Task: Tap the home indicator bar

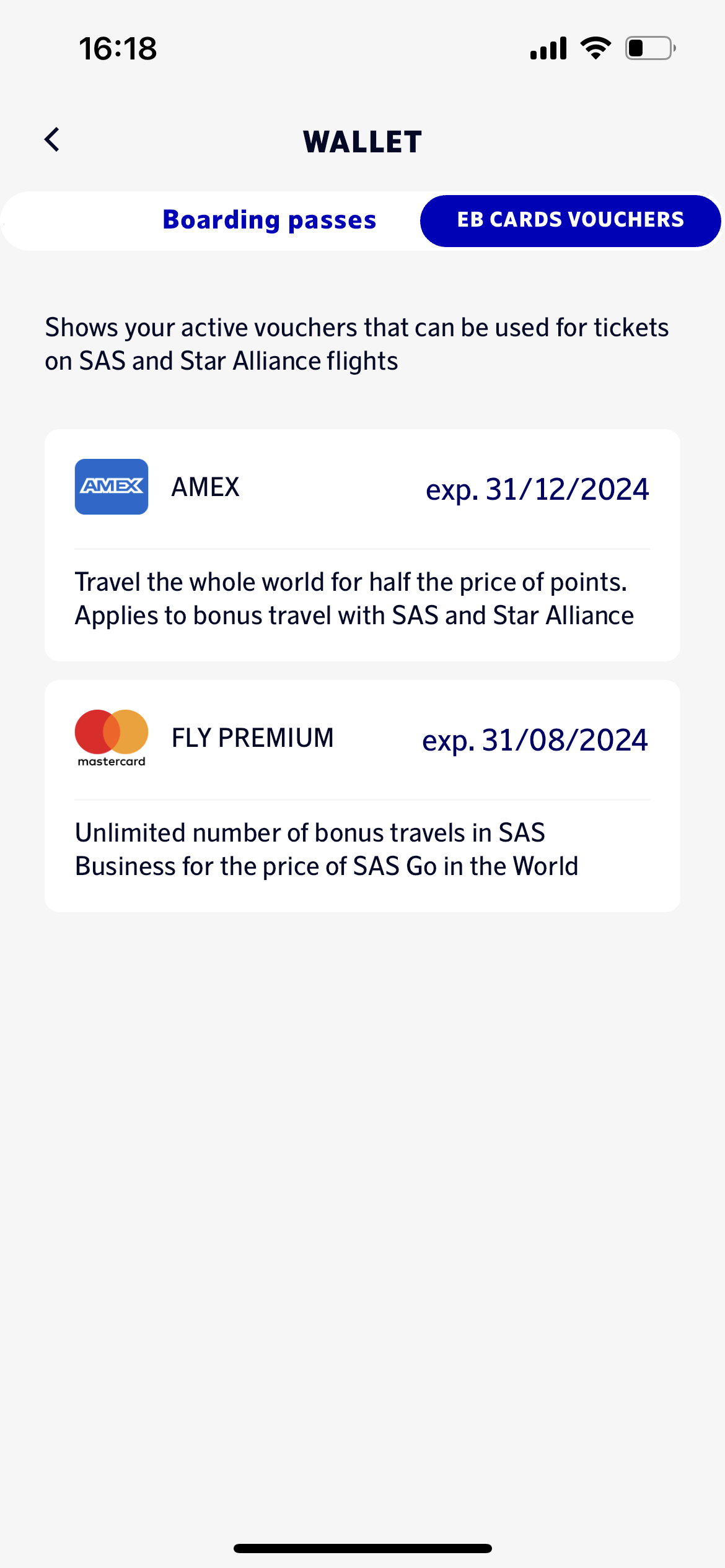Action: (362, 1548)
